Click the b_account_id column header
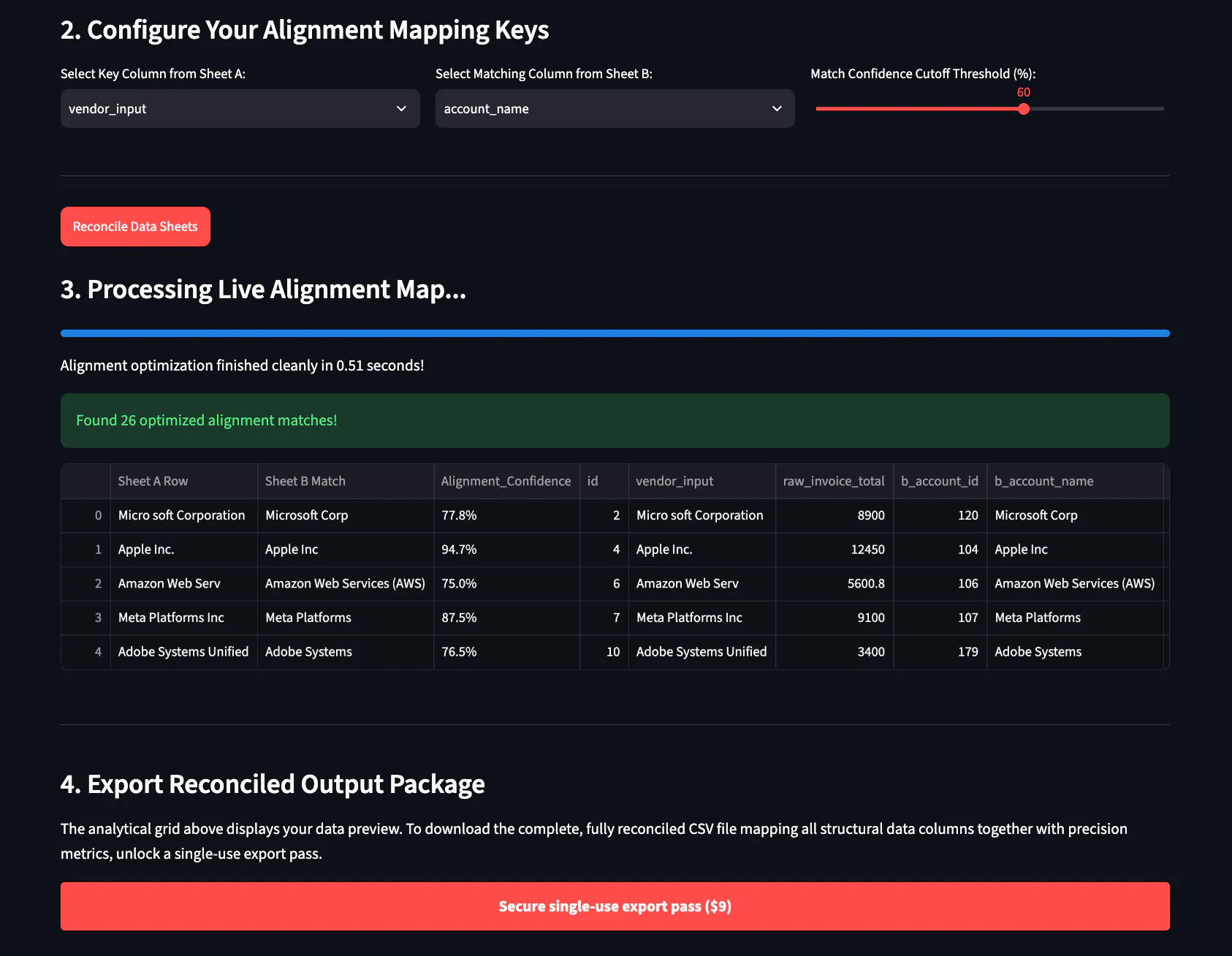The height and width of the screenshot is (956, 1232). point(940,481)
